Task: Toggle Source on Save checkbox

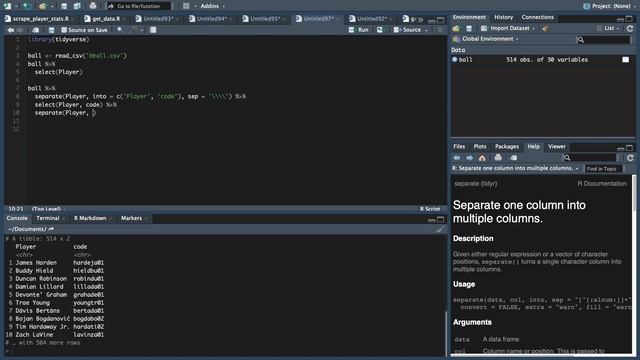Action: click(64, 30)
